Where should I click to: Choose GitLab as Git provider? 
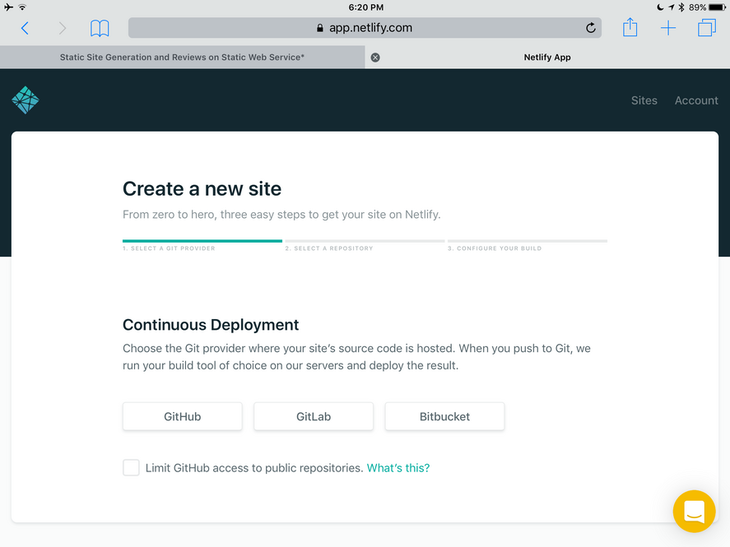[x=313, y=416]
